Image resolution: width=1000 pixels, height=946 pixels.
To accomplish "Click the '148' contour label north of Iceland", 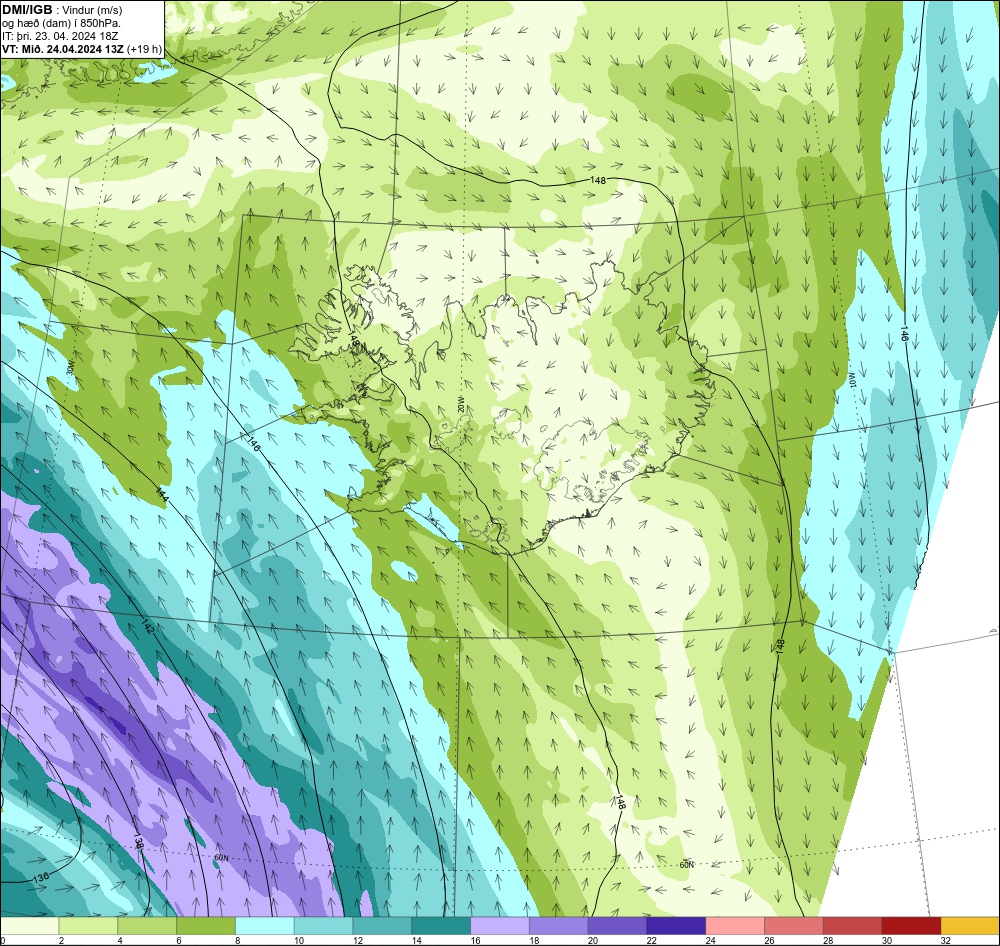I will point(598,181).
